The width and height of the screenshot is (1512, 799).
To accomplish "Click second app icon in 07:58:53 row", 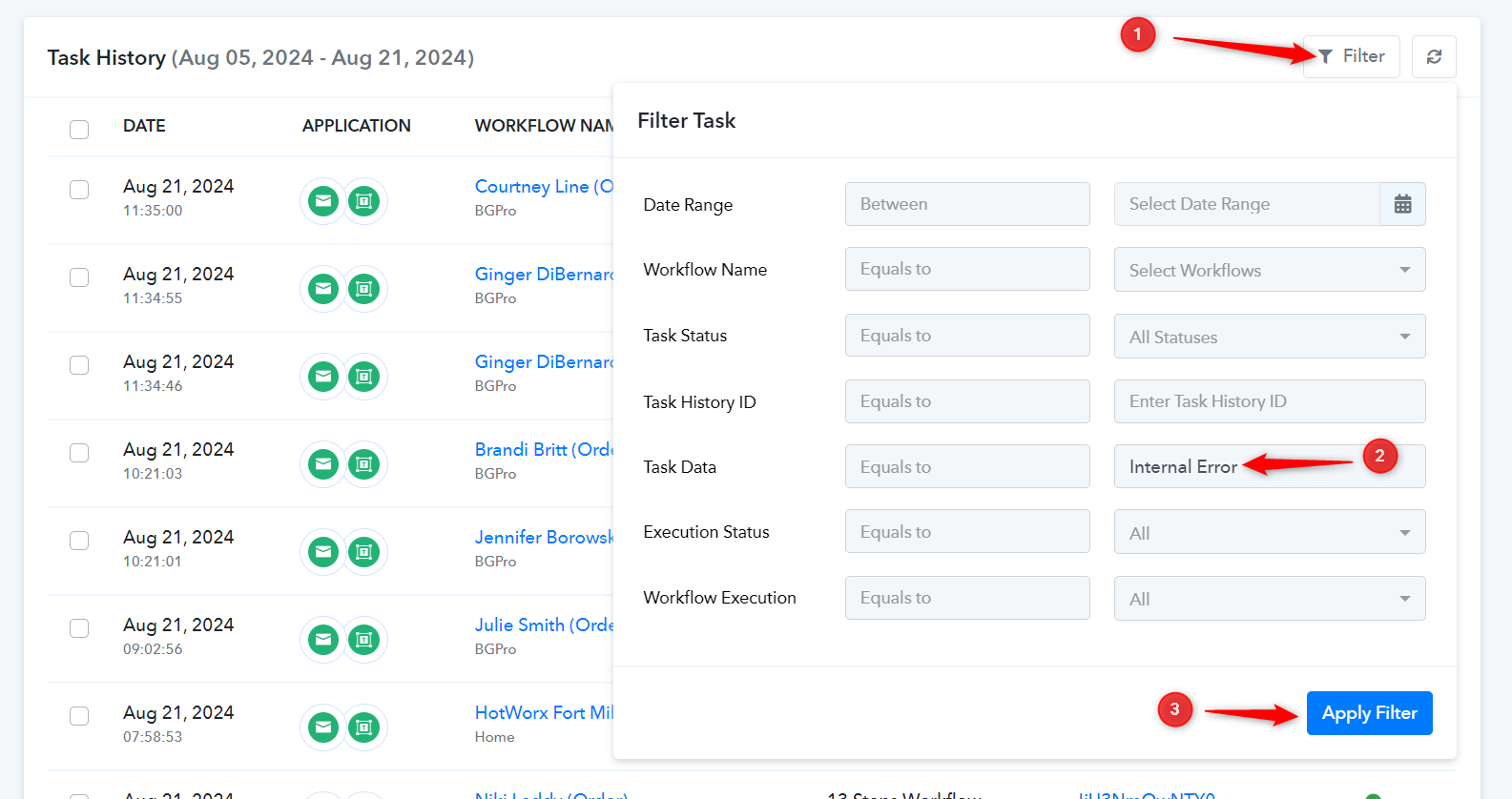I will coord(363,727).
